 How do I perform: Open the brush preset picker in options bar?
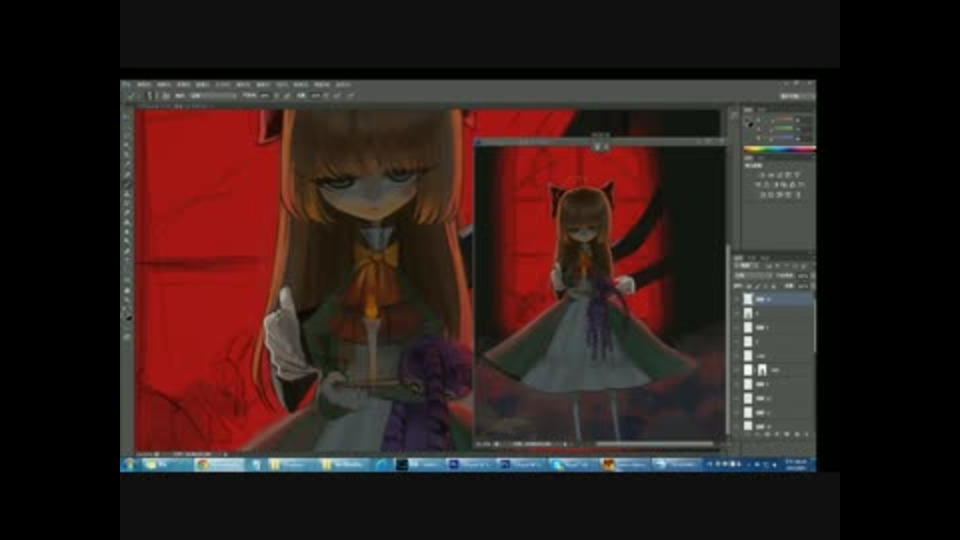point(151,95)
